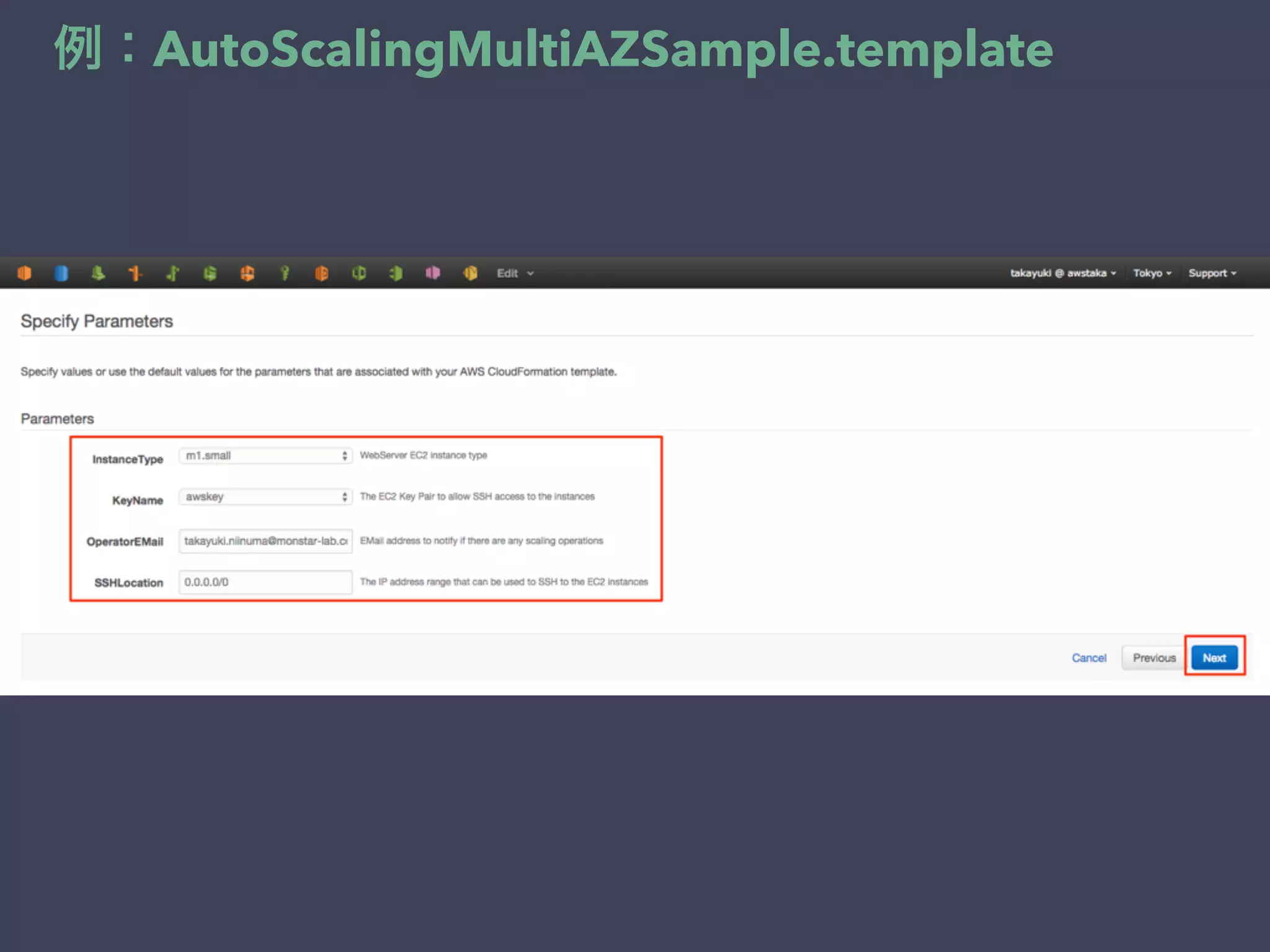Screen dimensions: 1270x952
Task: Click the 'EMail address to notify' description
Action: tap(481, 540)
